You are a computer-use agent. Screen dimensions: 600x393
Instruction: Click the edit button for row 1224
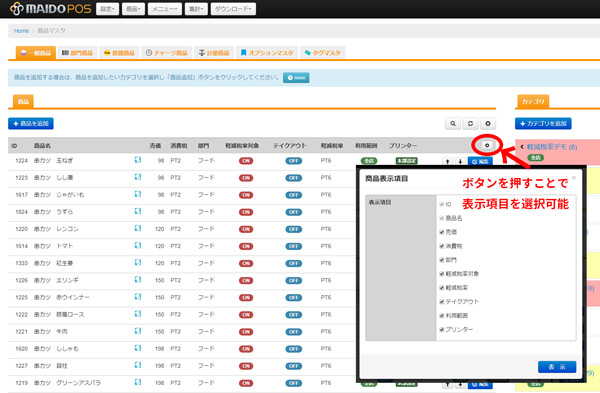pyautogui.click(x=480, y=161)
